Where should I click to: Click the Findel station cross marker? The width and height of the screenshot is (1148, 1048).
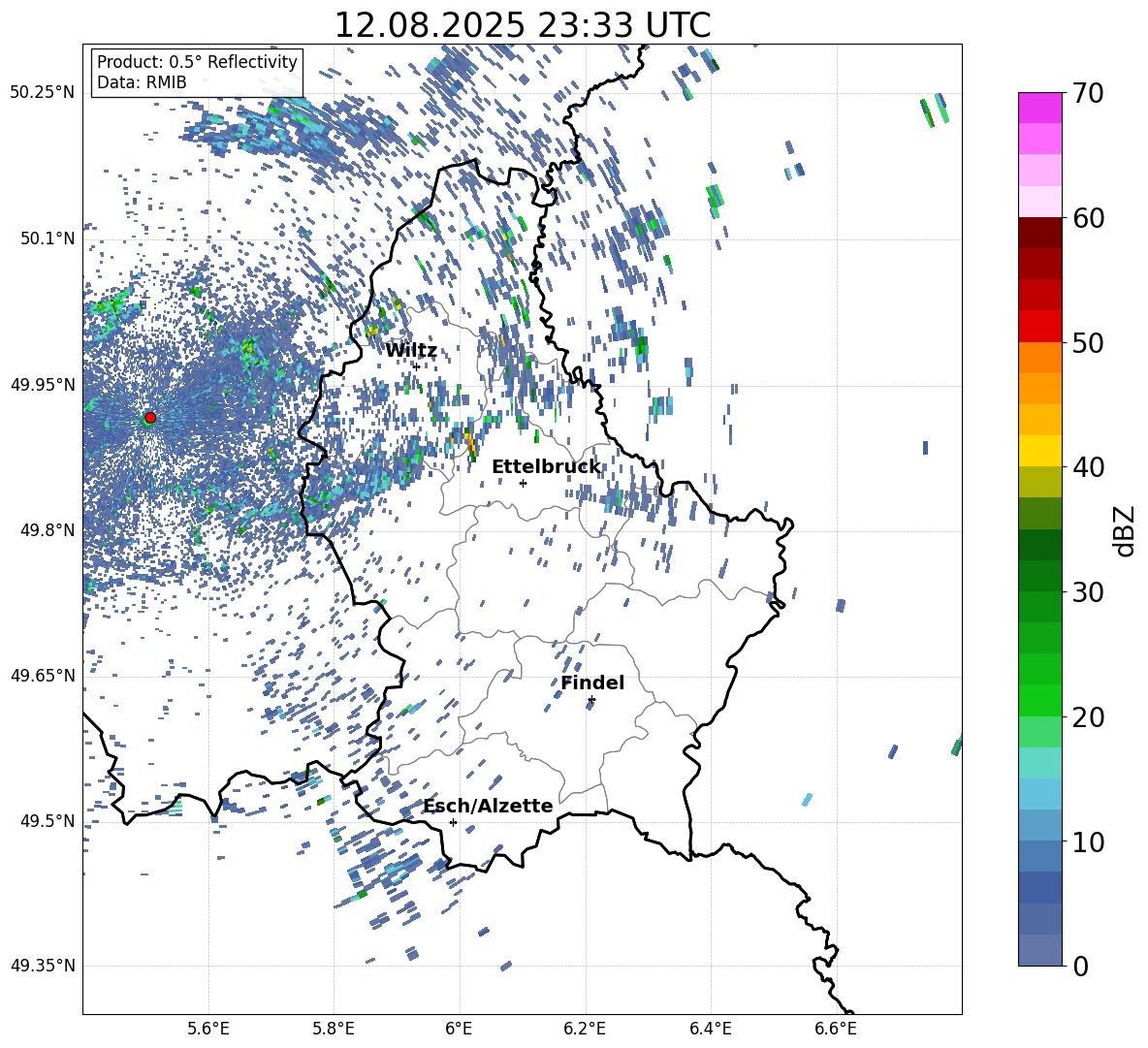[x=591, y=700]
